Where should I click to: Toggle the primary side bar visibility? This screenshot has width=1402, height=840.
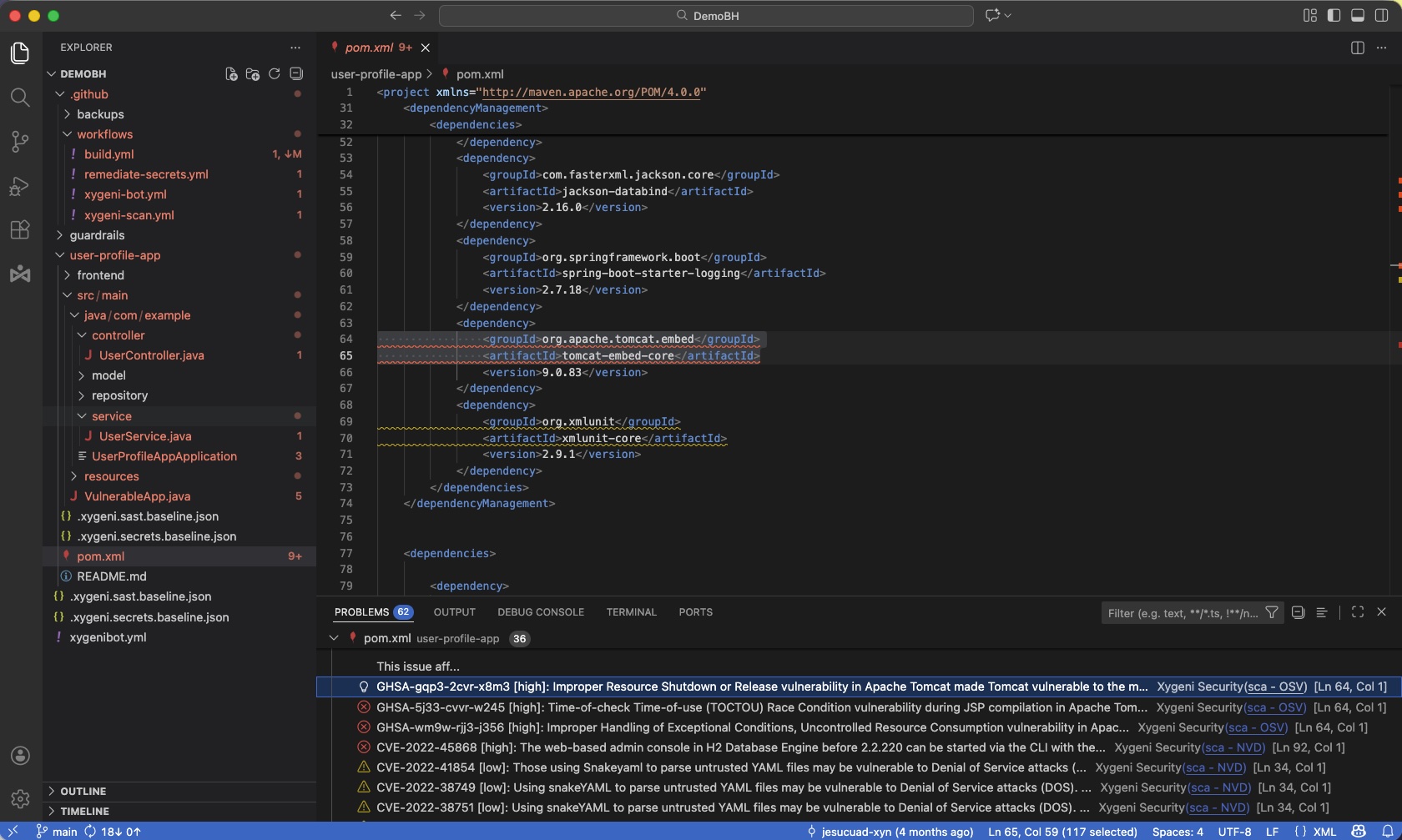(1334, 15)
